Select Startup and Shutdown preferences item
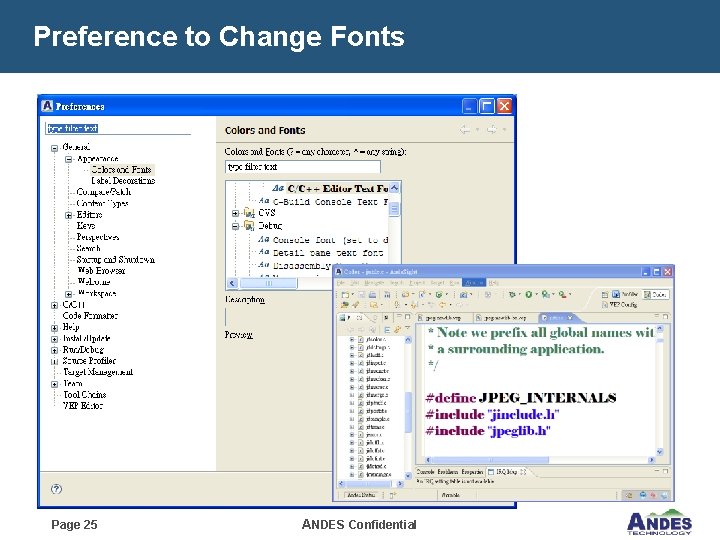 coord(115,259)
